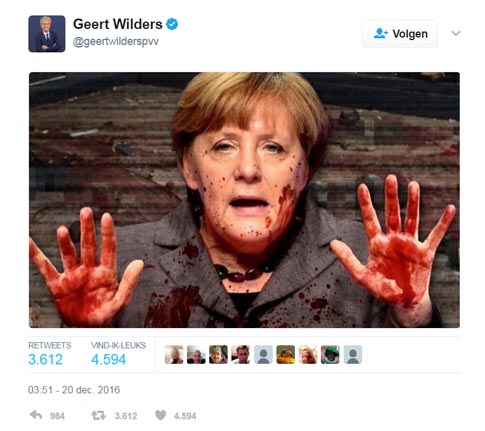This screenshot has width=485, height=431.
Task: Click the reply arrow icon
Action: (x=36, y=415)
